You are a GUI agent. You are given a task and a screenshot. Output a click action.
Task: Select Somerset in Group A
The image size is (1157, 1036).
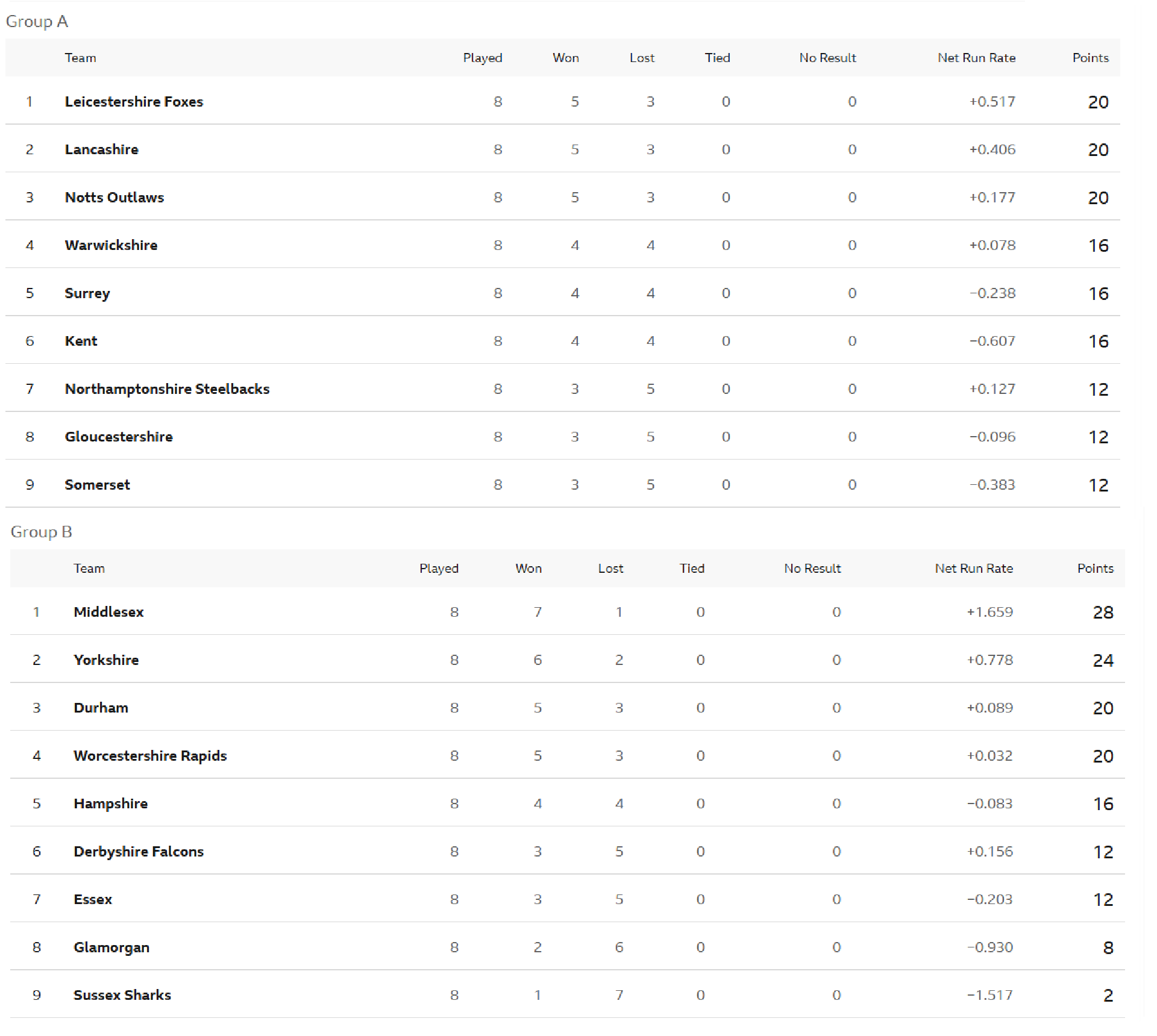97,485
